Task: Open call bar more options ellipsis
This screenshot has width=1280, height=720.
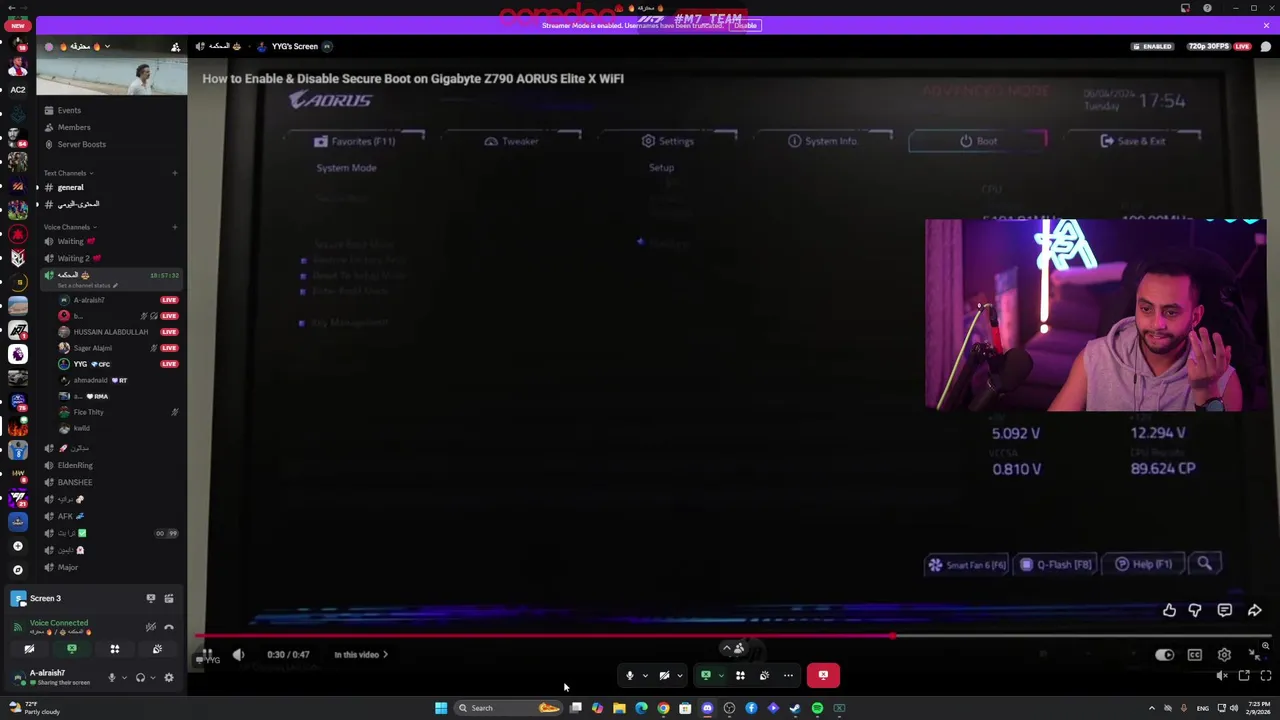Action: (x=788, y=675)
